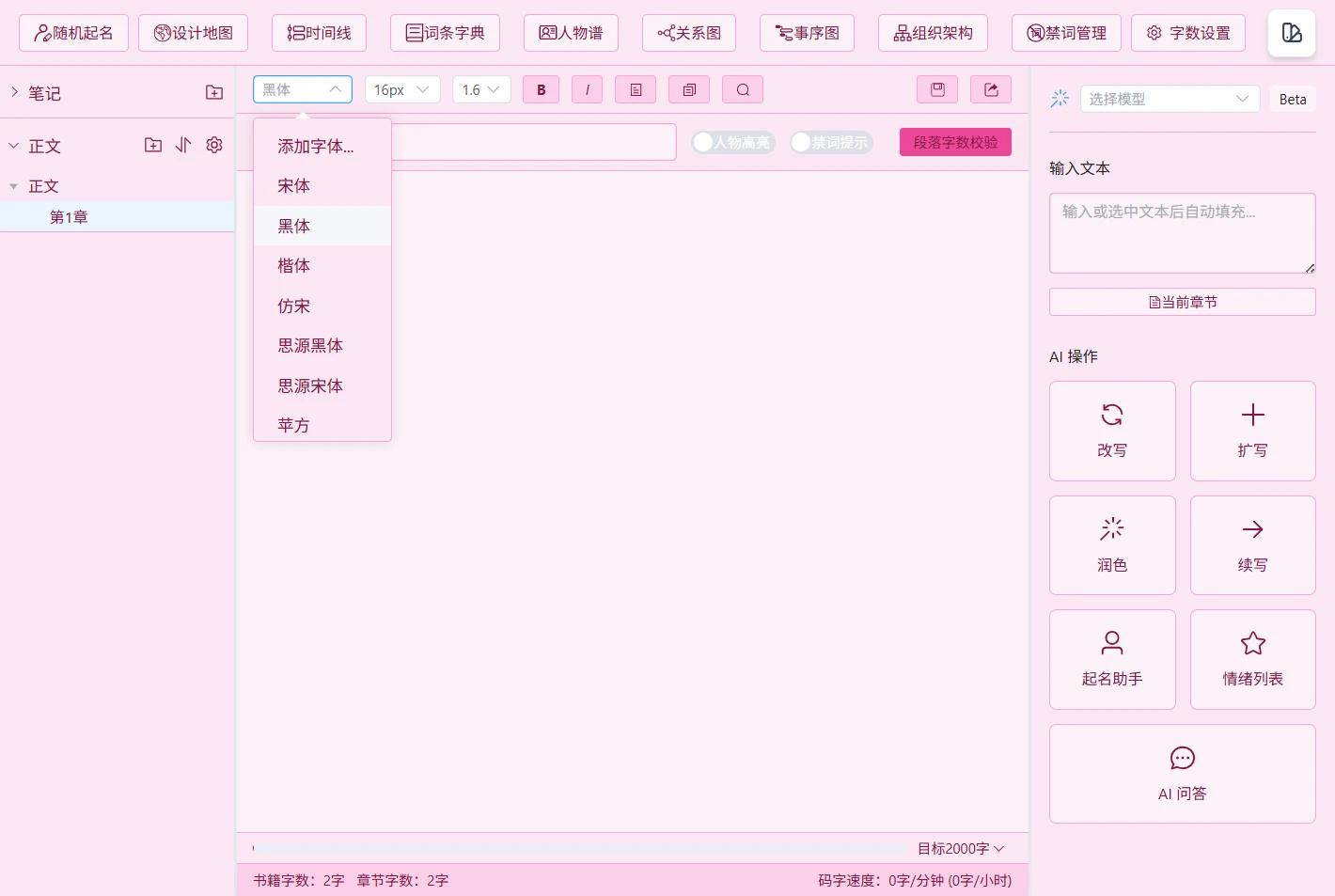The image size is (1335, 896).
Task: Click the search icon in editor toolbar
Action: click(x=743, y=89)
